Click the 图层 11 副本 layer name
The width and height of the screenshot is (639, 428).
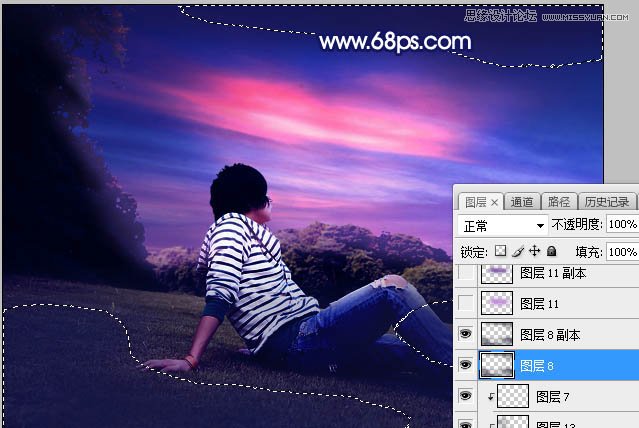click(x=553, y=273)
